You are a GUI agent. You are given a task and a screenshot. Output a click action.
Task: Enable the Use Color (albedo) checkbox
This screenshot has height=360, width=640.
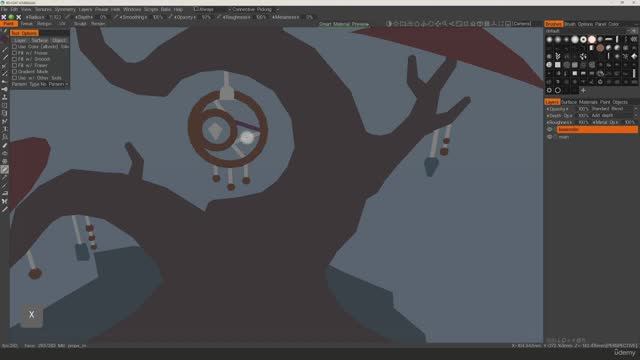(x=14, y=47)
